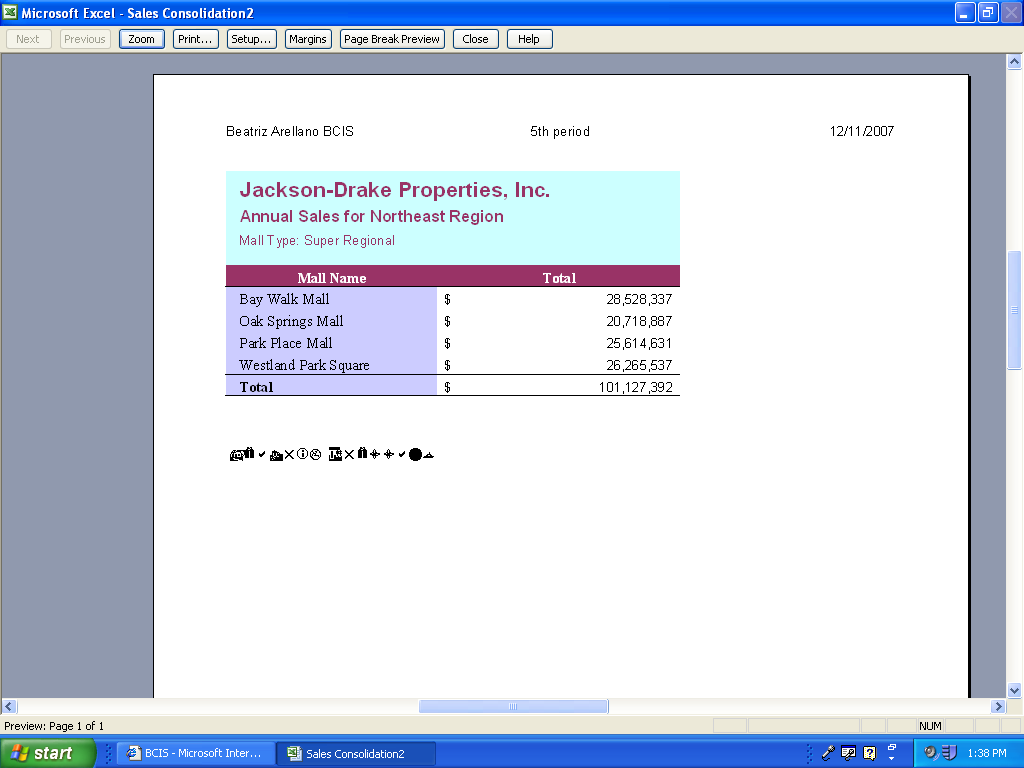Close the print preview using Close button

click(x=475, y=39)
